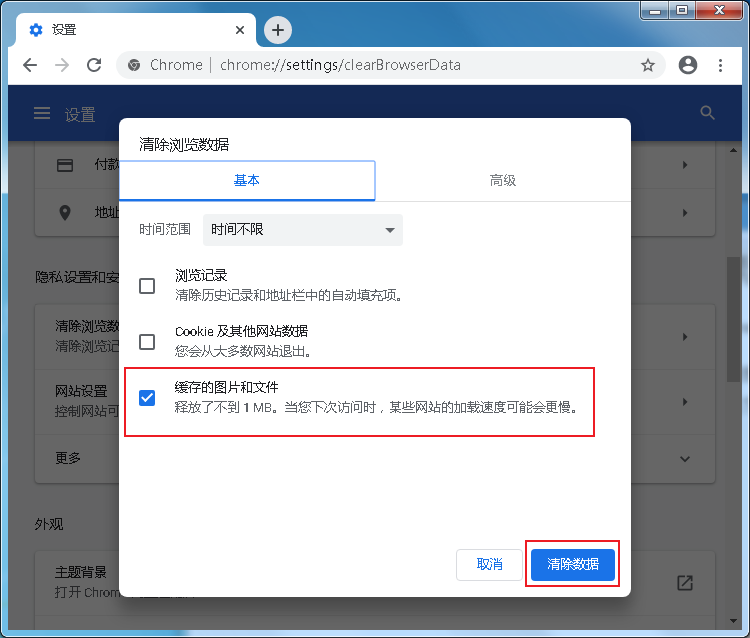Click the settings page vertical scrollbar thumb
The width and height of the screenshot is (750, 638).
pyautogui.click(x=733, y=319)
